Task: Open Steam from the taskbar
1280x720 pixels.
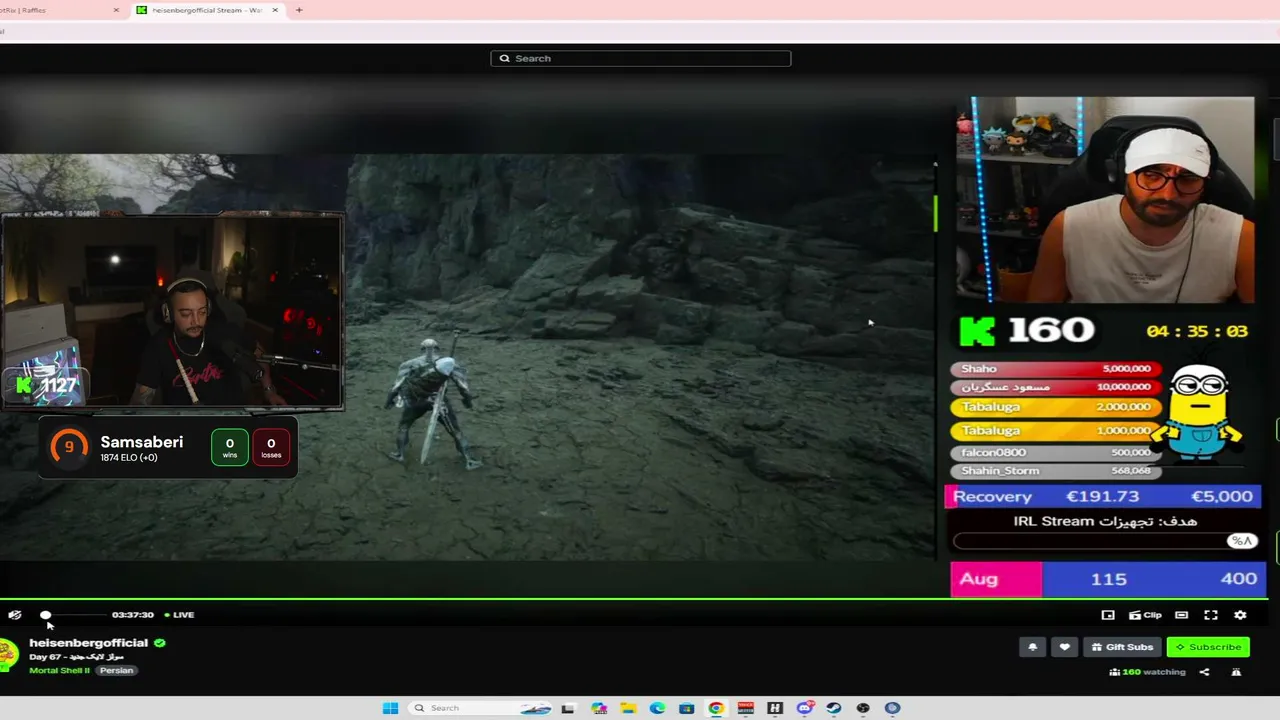Action: pos(834,708)
